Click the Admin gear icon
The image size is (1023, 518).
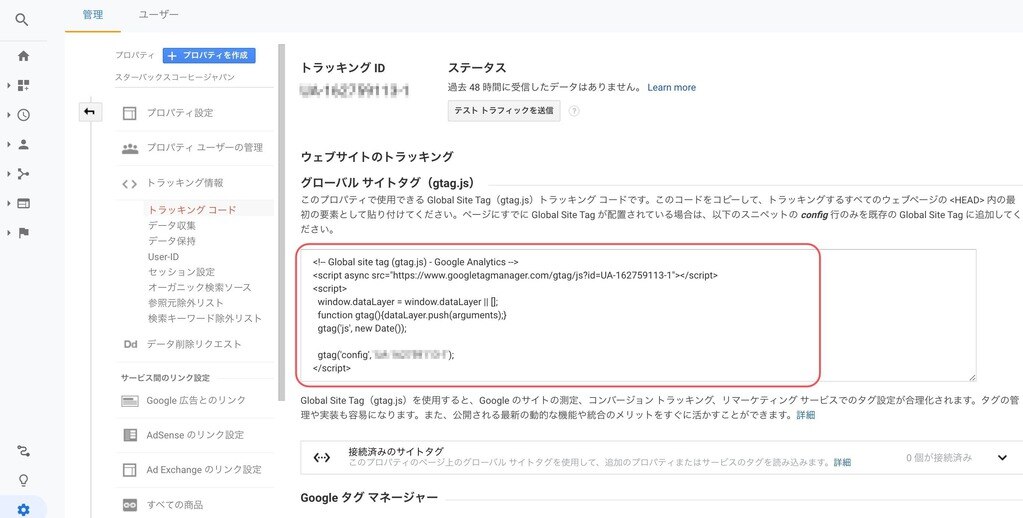23,509
